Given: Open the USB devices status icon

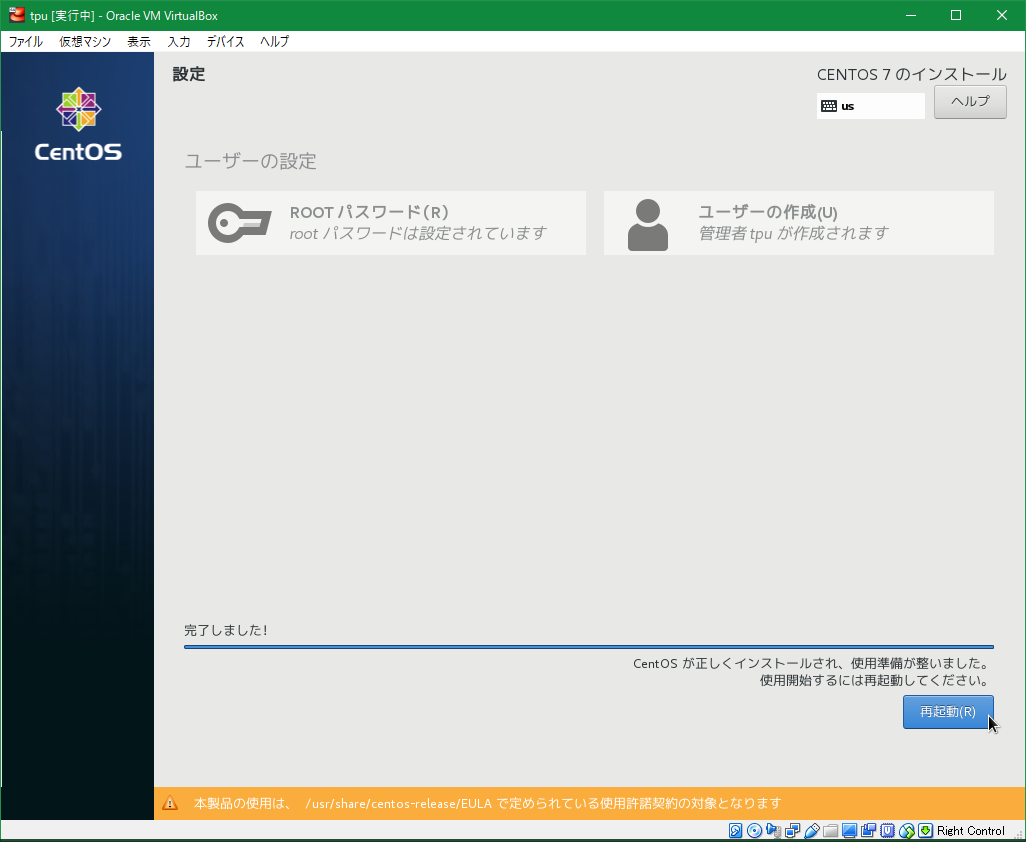Looking at the screenshot, I should pyautogui.click(x=811, y=831).
